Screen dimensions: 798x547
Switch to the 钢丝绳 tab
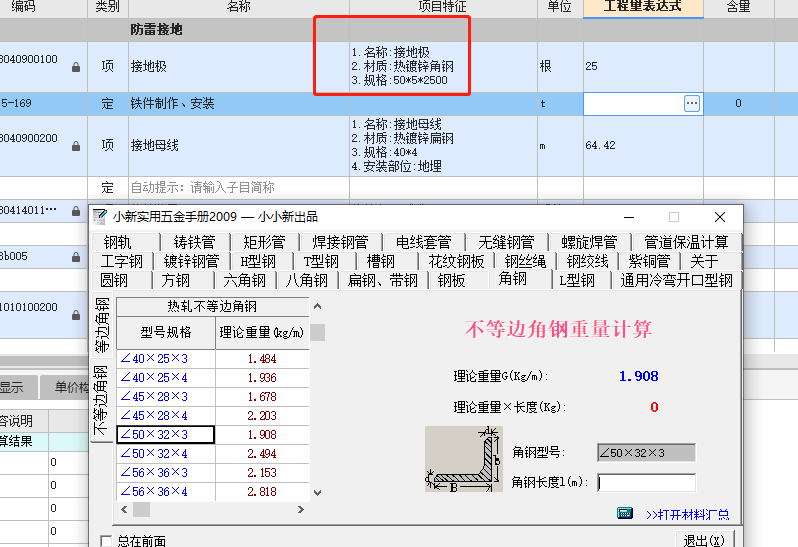[x=526, y=262]
